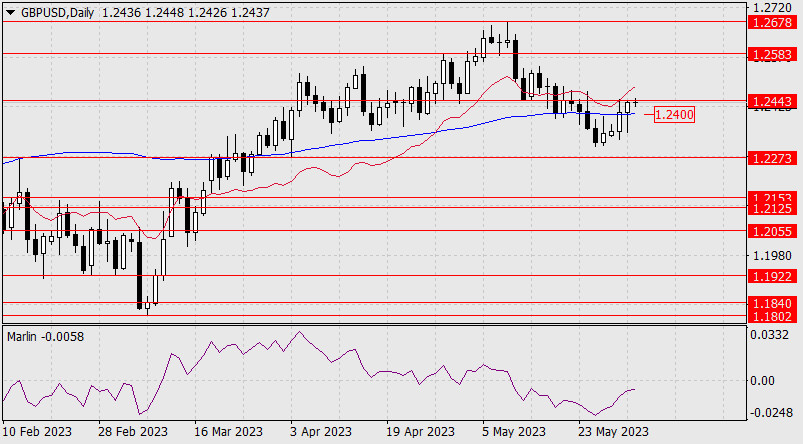Click the GBPUSD,Daily chart title text
This screenshot has height=444, width=803.
click(x=57, y=13)
